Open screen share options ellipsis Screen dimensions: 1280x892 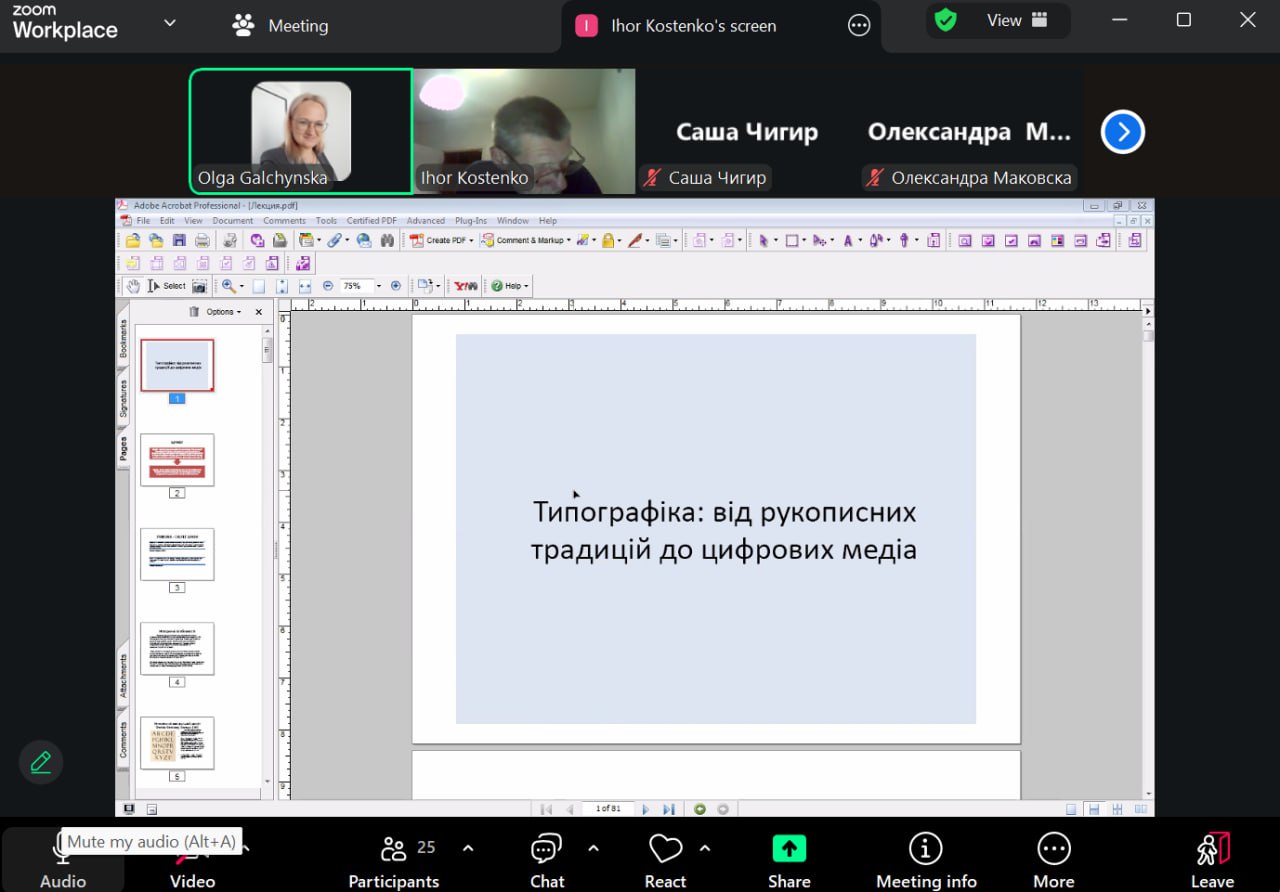pos(859,26)
